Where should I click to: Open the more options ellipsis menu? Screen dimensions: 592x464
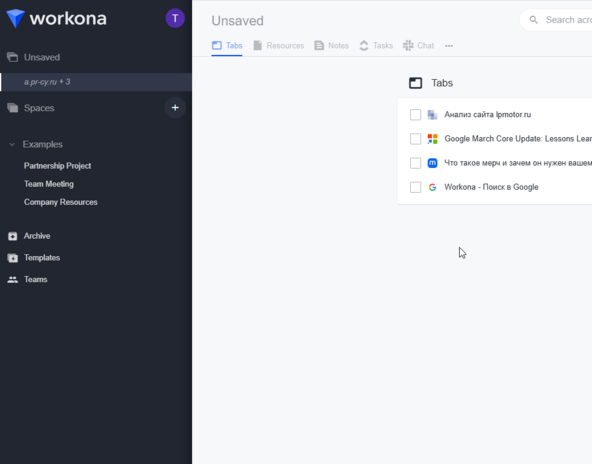coord(449,46)
